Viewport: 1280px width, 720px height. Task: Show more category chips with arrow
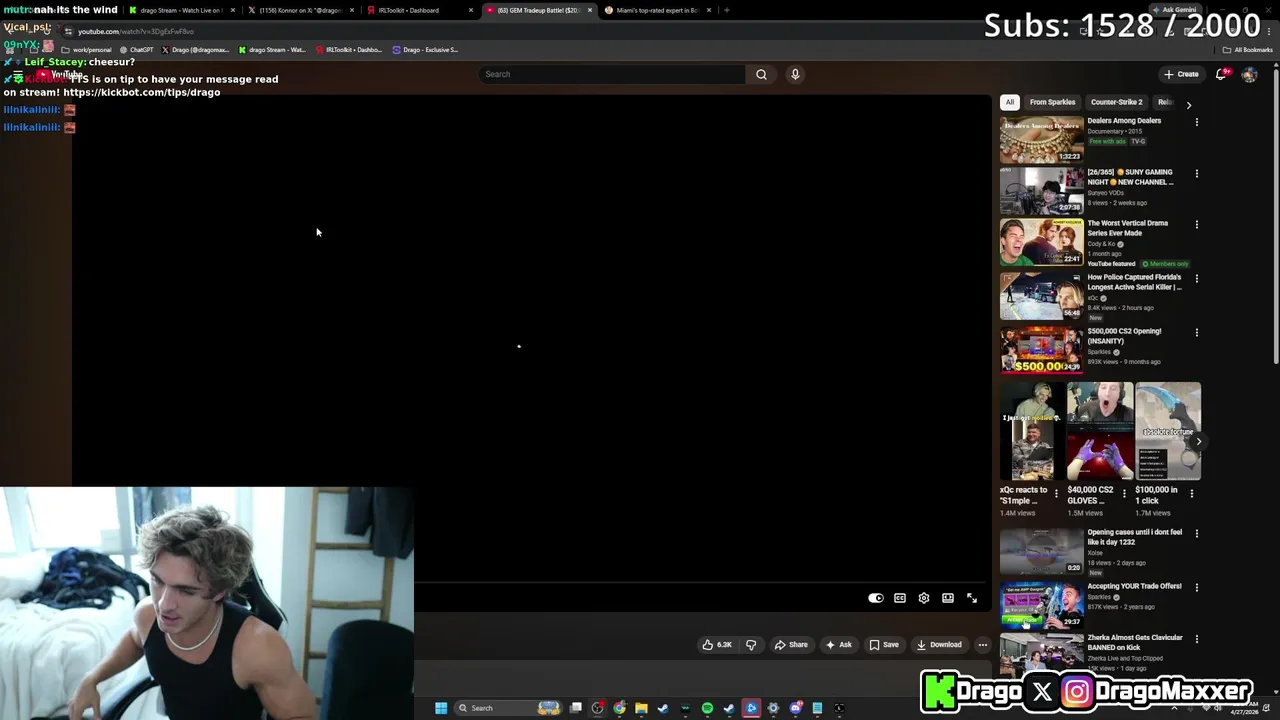[x=1188, y=104]
